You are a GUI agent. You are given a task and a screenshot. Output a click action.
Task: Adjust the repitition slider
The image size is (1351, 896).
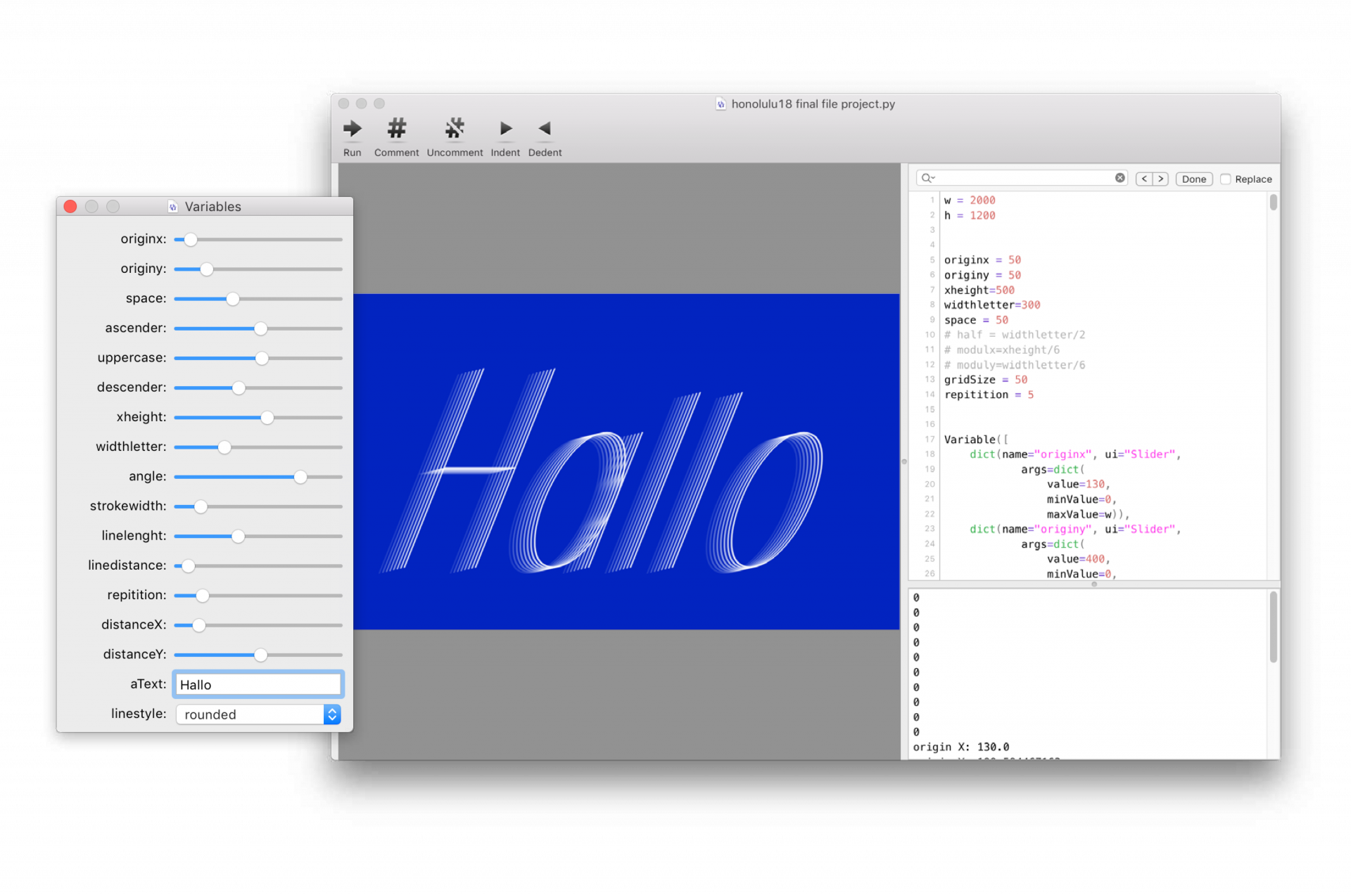point(258,595)
